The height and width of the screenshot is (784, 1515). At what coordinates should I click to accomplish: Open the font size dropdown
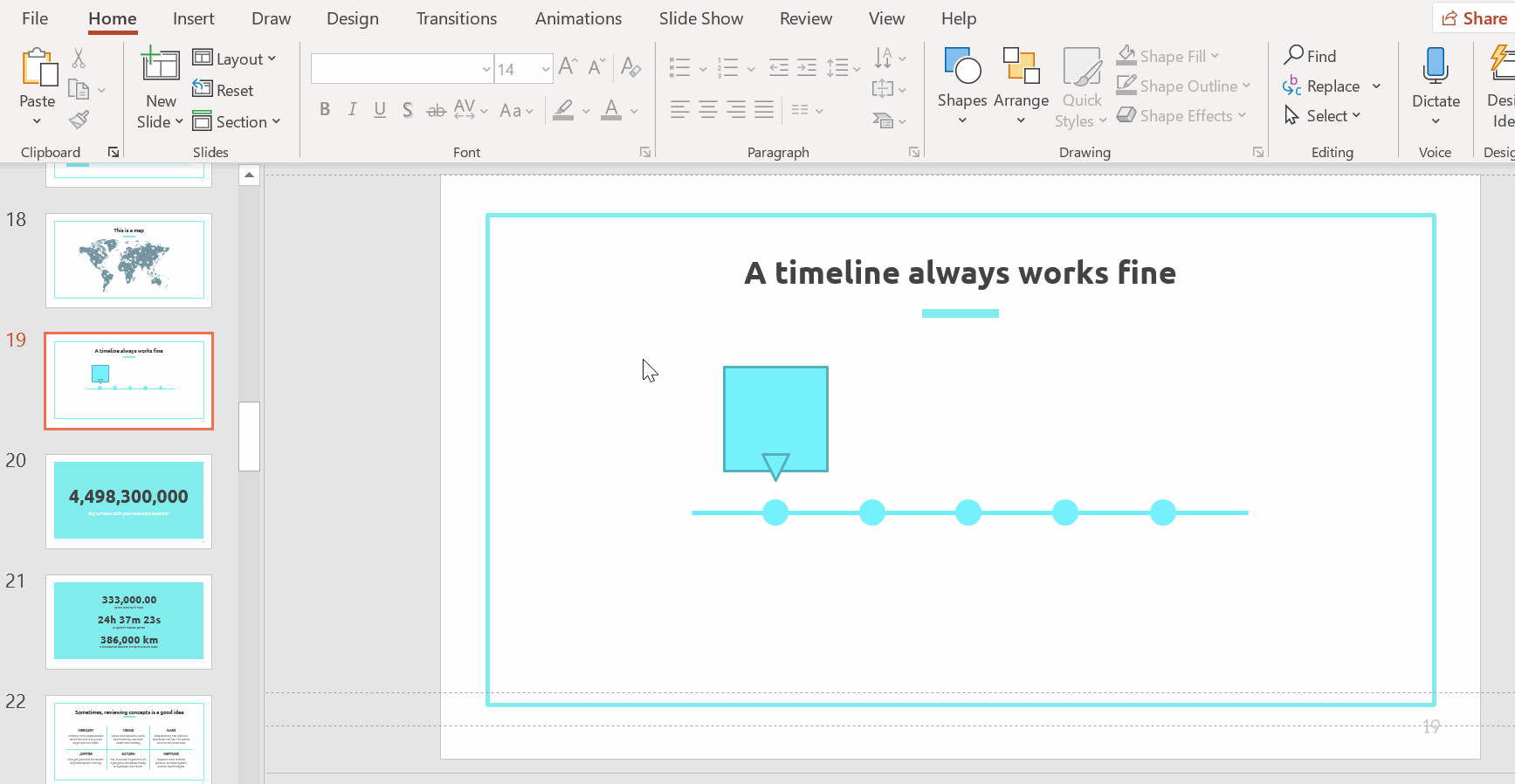(x=546, y=69)
